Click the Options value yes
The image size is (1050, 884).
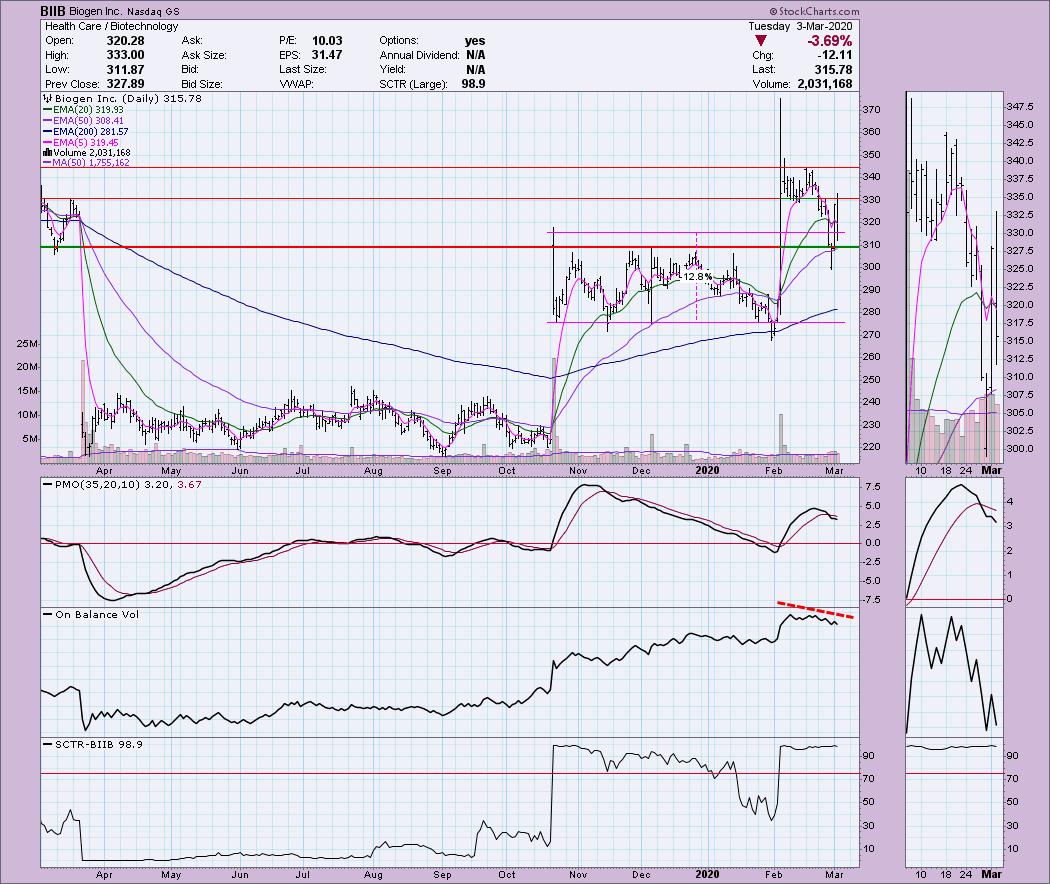pos(475,41)
